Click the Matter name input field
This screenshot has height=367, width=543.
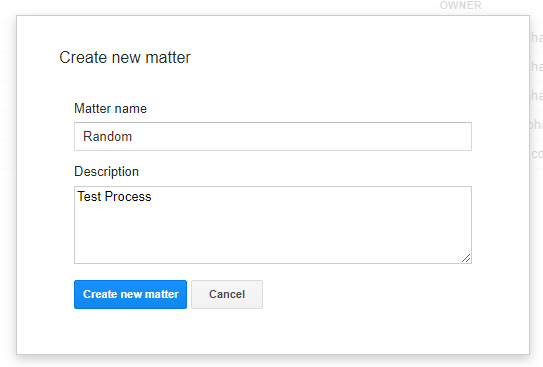[x=273, y=136]
